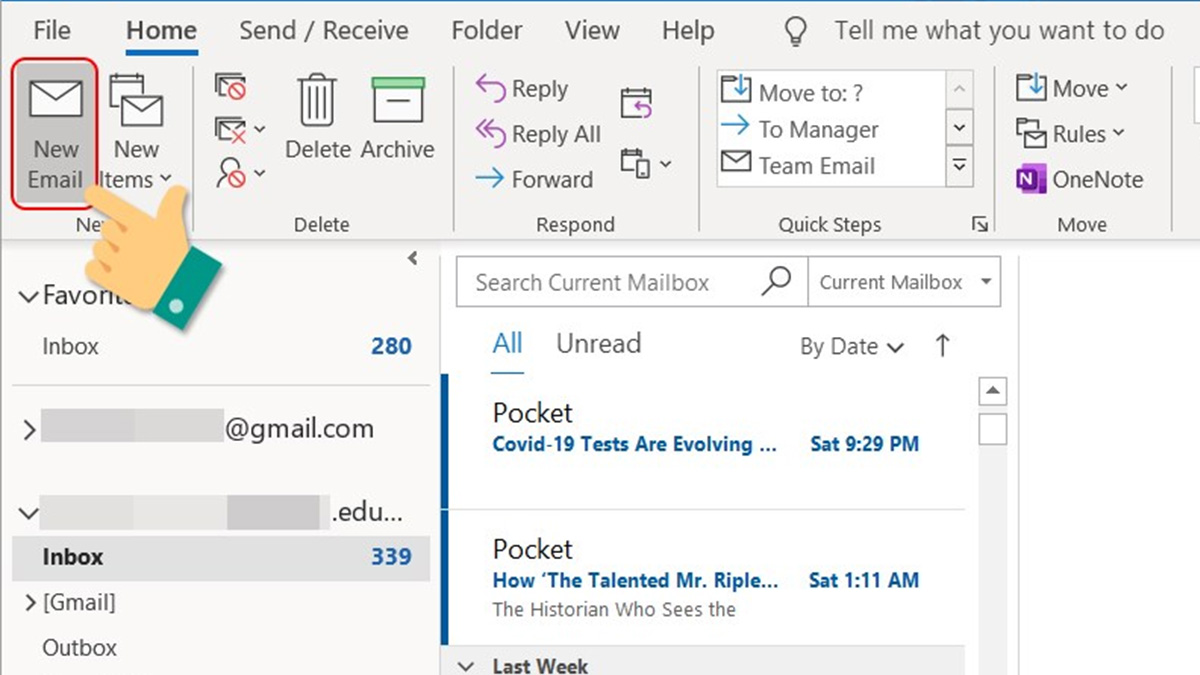Open the Rules dropdown
The image size is (1200, 675).
coord(1070,133)
